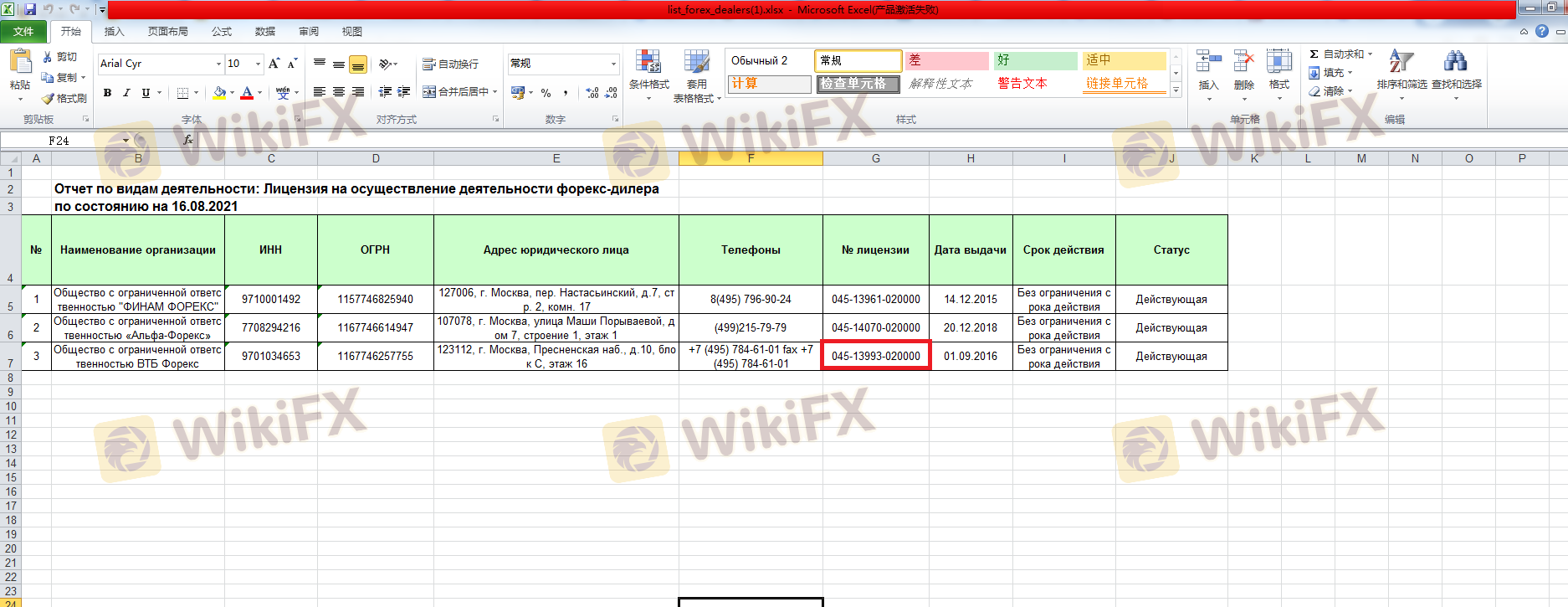Expand the Arial Cyr font dropdown
This screenshot has width=1568, height=607.
[218, 64]
